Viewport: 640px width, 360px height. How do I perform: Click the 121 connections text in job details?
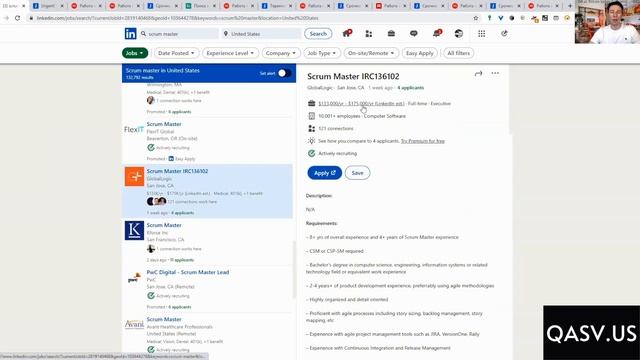click(x=336, y=129)
